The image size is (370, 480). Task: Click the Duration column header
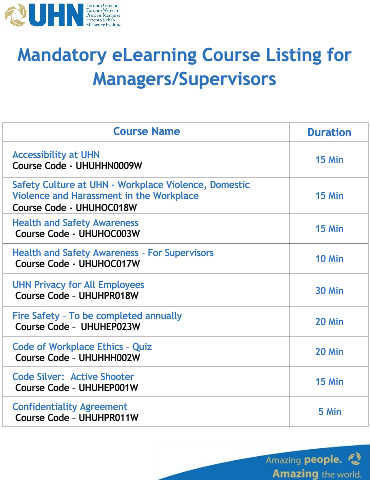[x=329, y=132]
